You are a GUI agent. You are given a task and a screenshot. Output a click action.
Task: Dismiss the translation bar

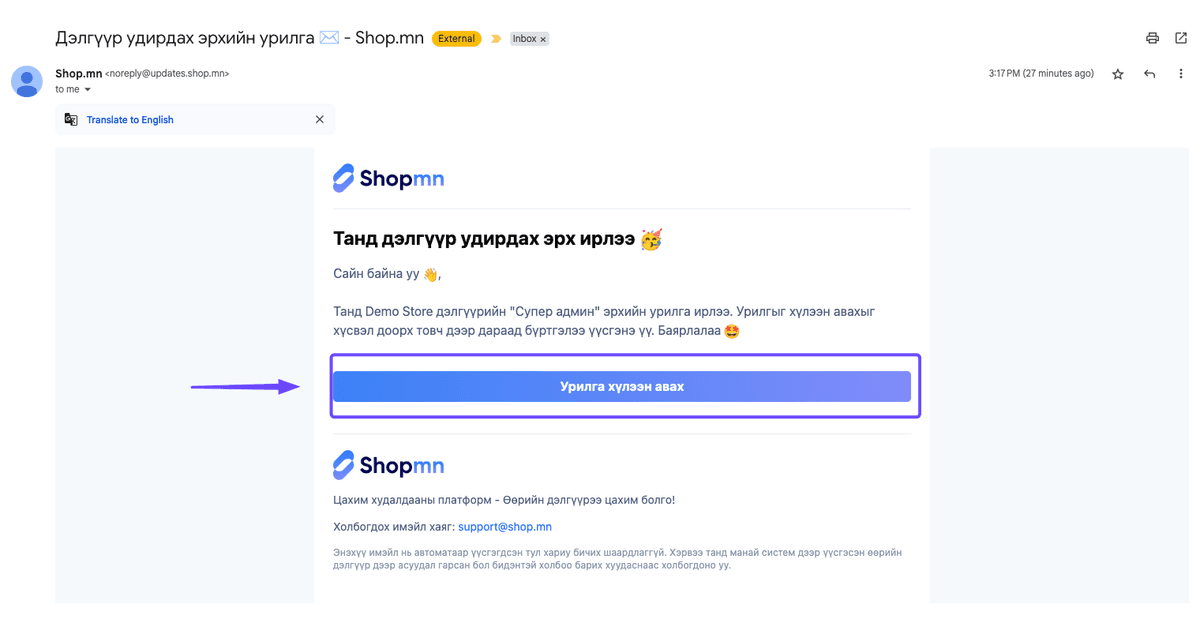(x=320, y=120)
